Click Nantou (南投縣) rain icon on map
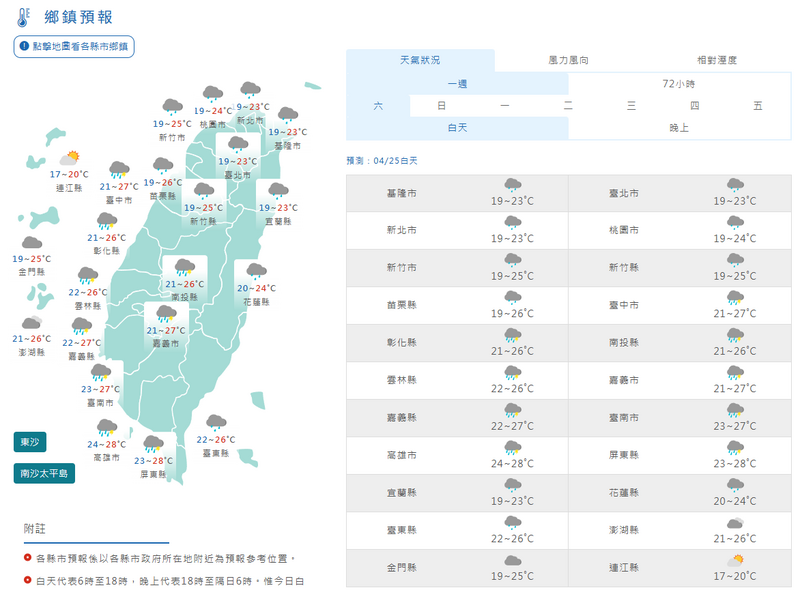This screenshot has height=590, width=800. tap(184, 267)
